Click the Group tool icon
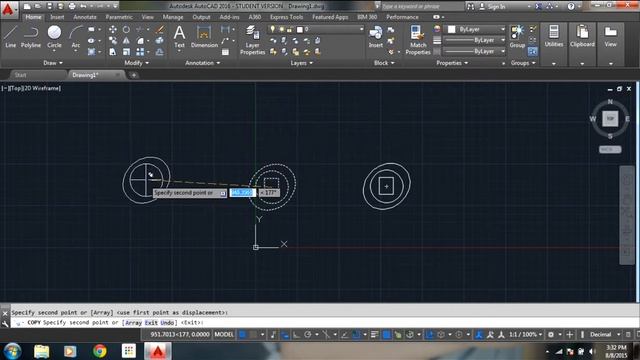The image size is (640, 360). pos(518,37)
